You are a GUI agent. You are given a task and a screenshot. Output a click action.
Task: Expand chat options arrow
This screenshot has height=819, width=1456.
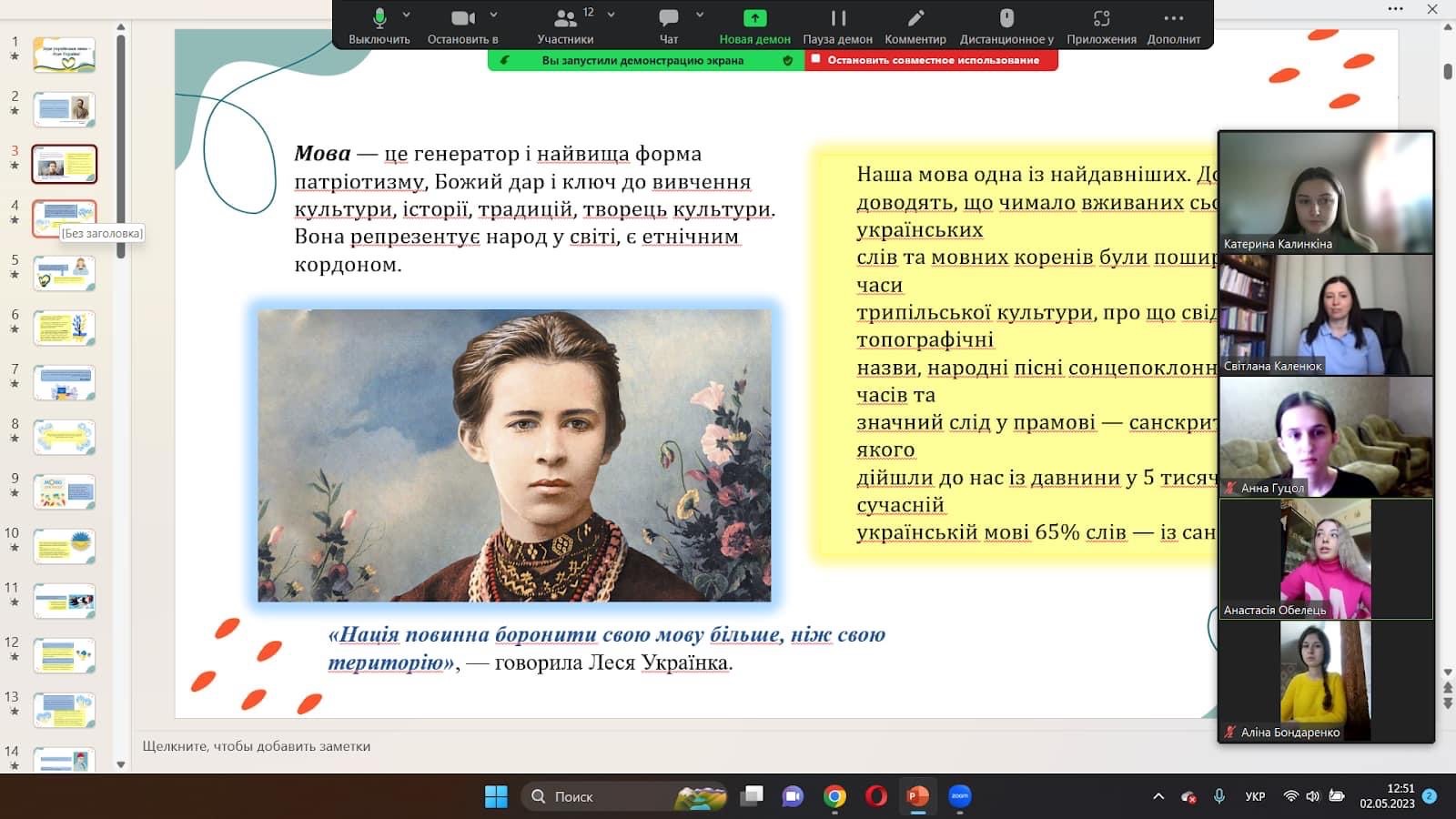pyautogui.click(x=700, y=15)
